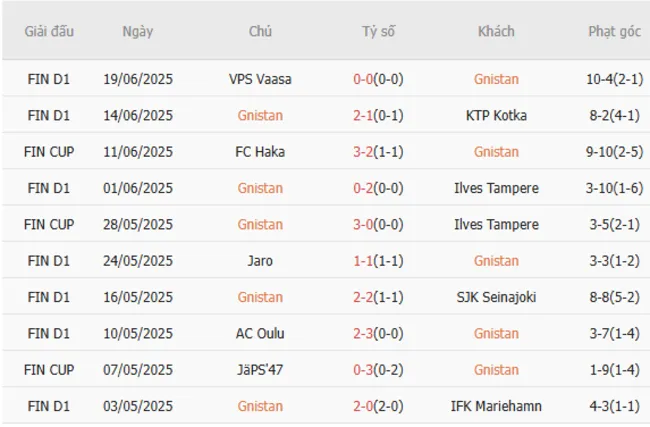Select the AC Oulu team name
650x427 pixels.
pyautogui.click(x=260, y=334)
